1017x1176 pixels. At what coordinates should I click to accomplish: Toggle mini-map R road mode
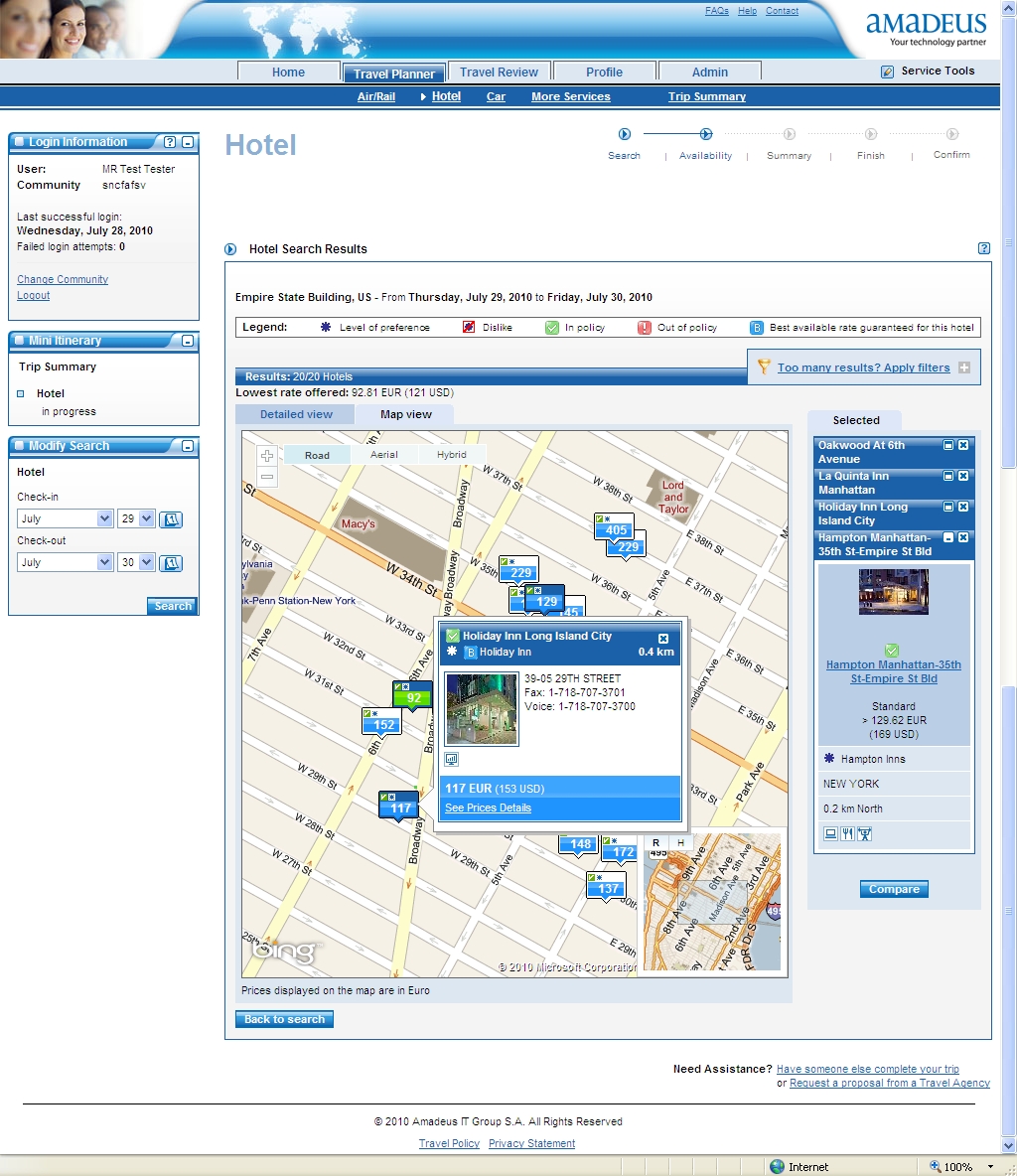tap(655, 842)
